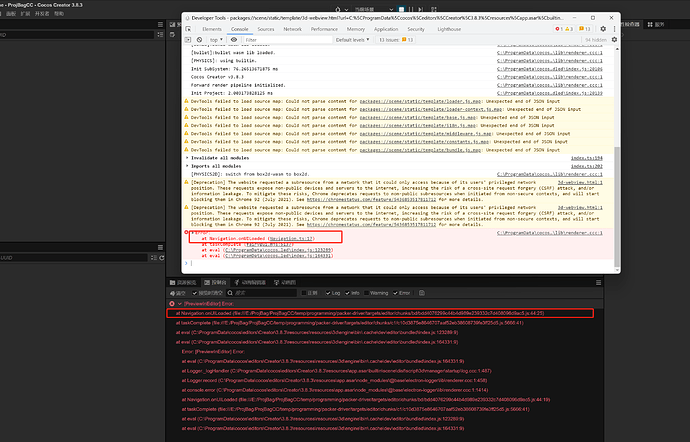Switch to the Console tab in DevTools
690x442 pixels.
pos(240,29)
